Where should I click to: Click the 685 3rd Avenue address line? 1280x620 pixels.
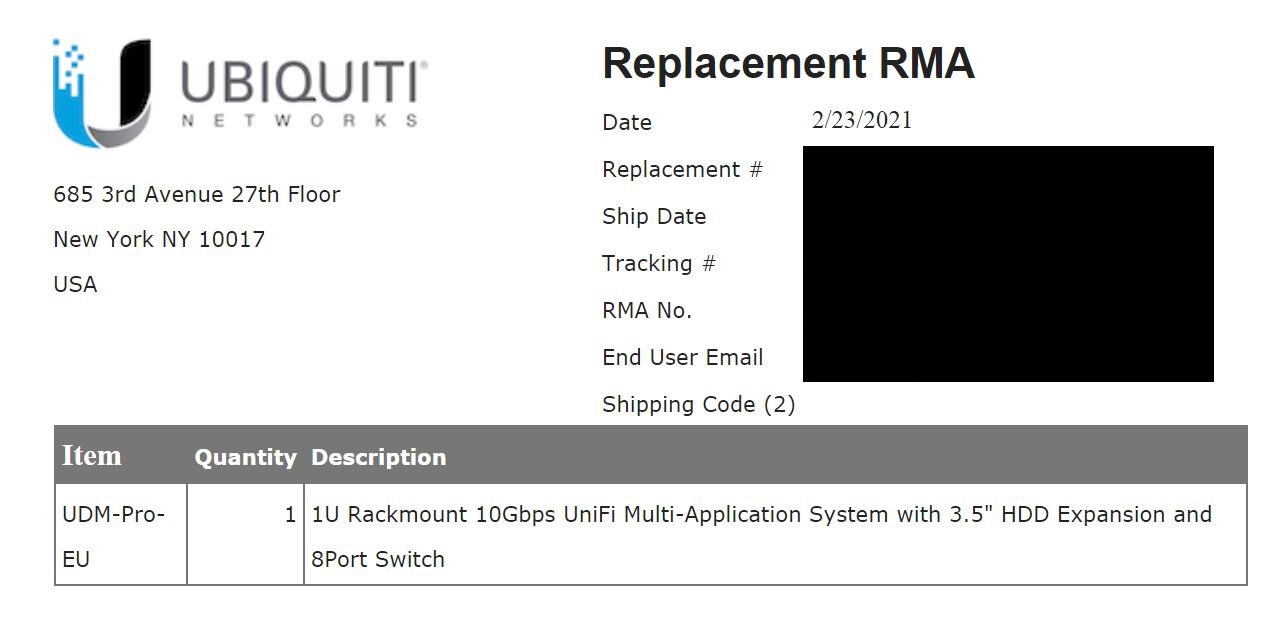tap(197, 195)
